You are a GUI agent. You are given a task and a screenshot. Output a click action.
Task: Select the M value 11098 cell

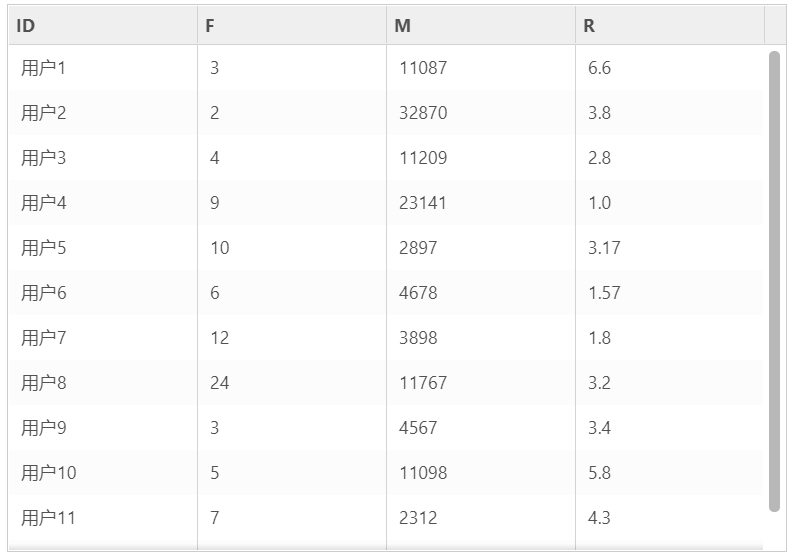tap(481, 472)
